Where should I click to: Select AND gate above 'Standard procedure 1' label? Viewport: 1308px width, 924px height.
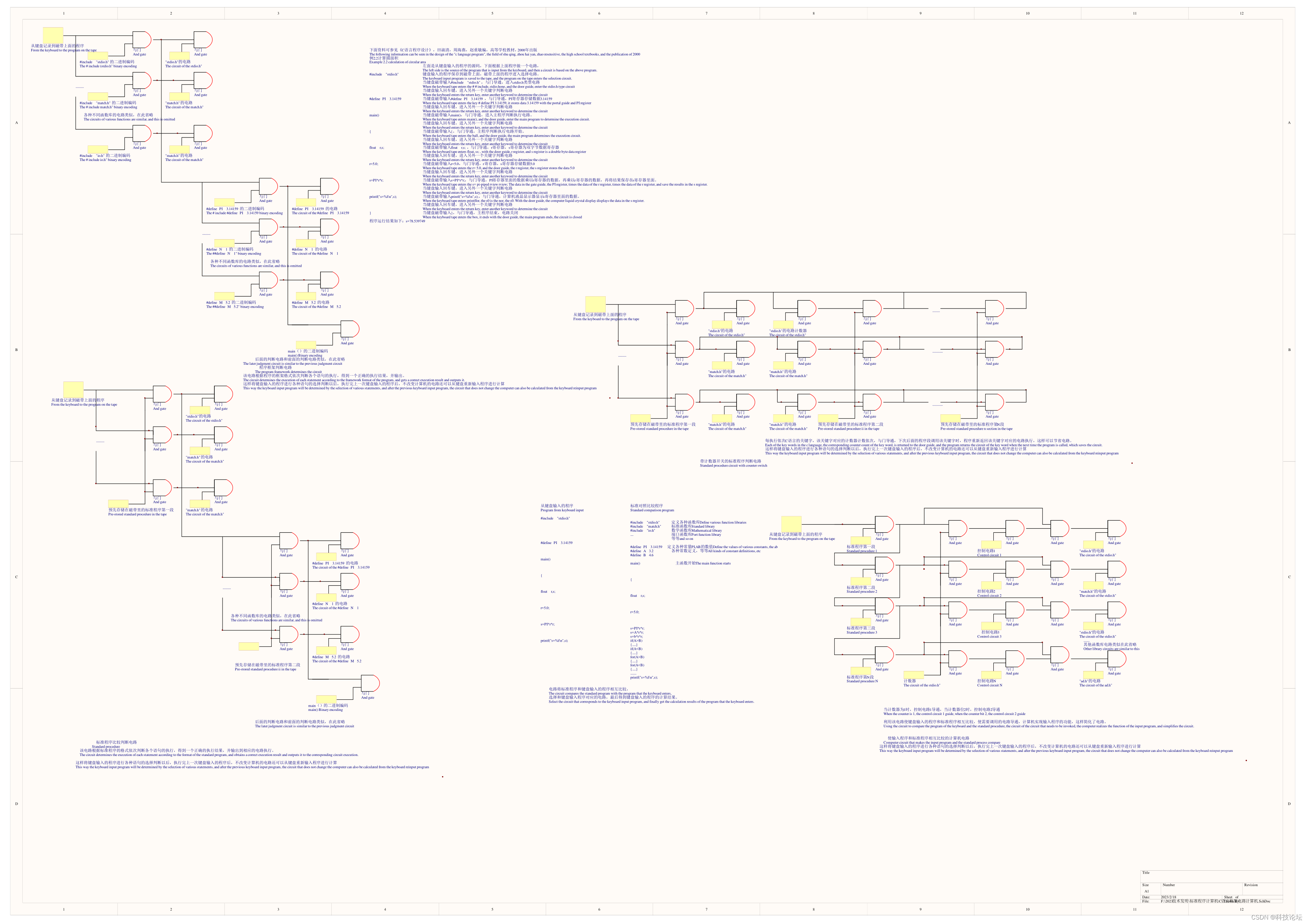pyautogui.click(x=884, y=524)
